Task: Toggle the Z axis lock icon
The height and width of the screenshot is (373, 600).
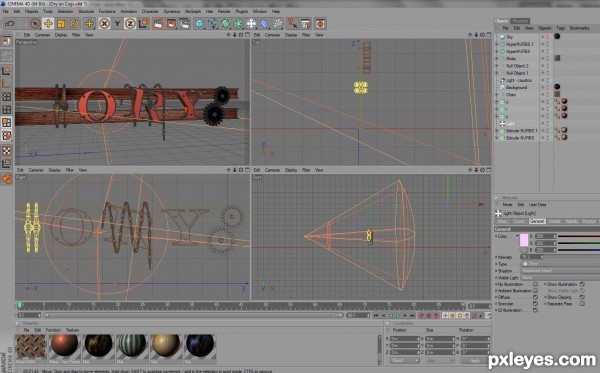Action: [130, 24]
